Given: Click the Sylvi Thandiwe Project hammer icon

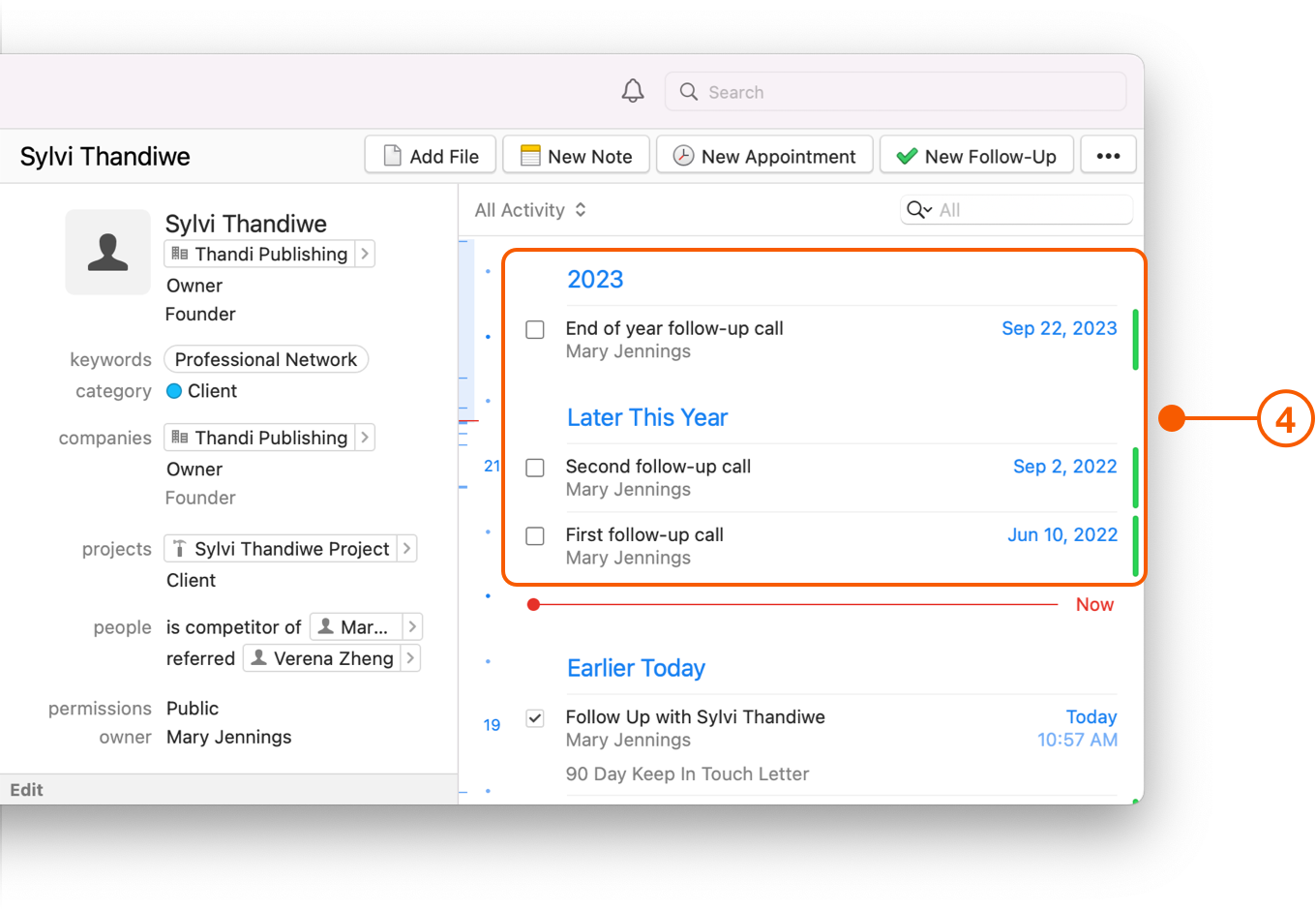Looking at the screenshot, I should click(x=180, y=548).
